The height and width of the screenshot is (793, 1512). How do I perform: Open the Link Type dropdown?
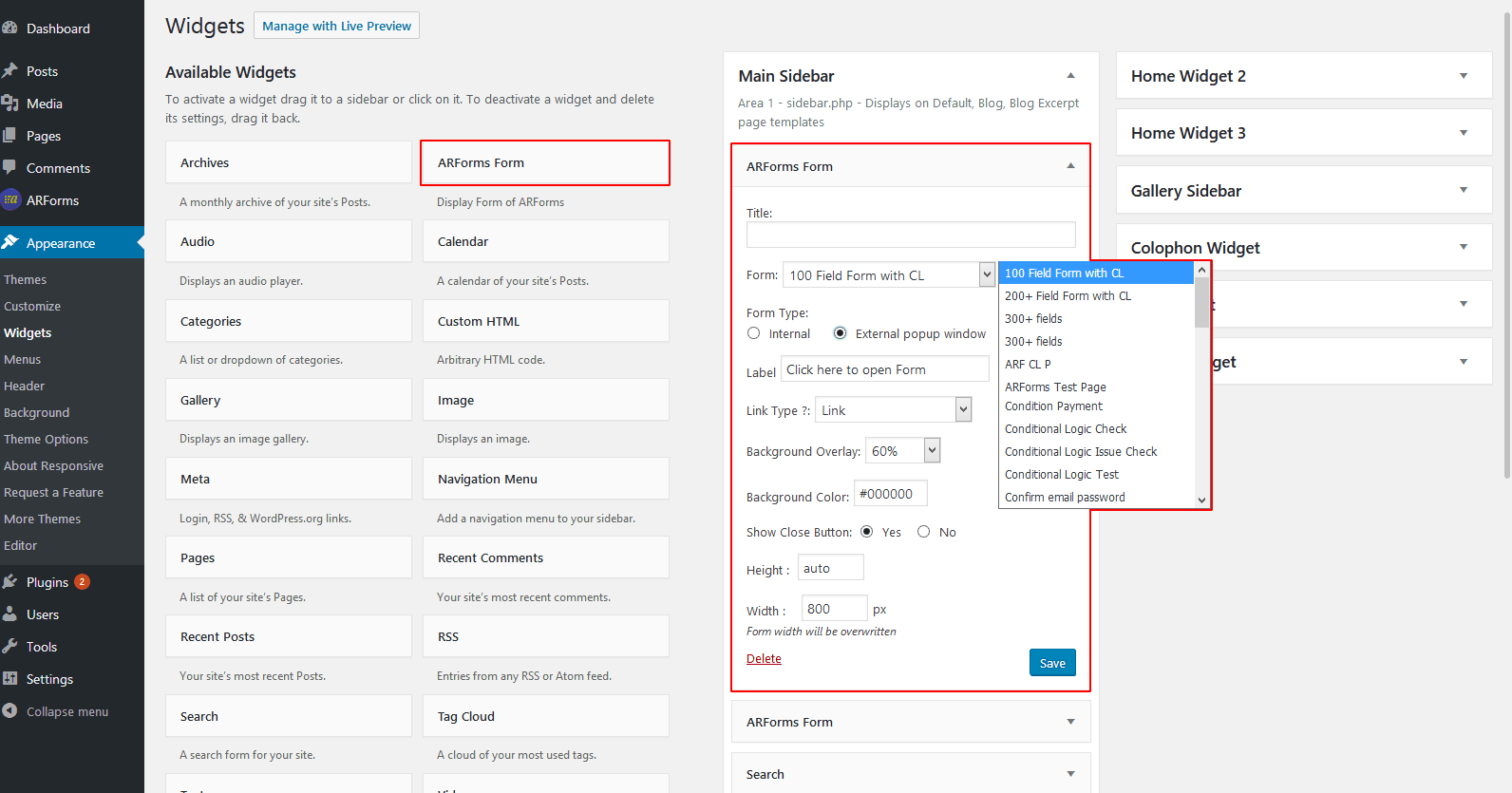(x=893, y=410)
